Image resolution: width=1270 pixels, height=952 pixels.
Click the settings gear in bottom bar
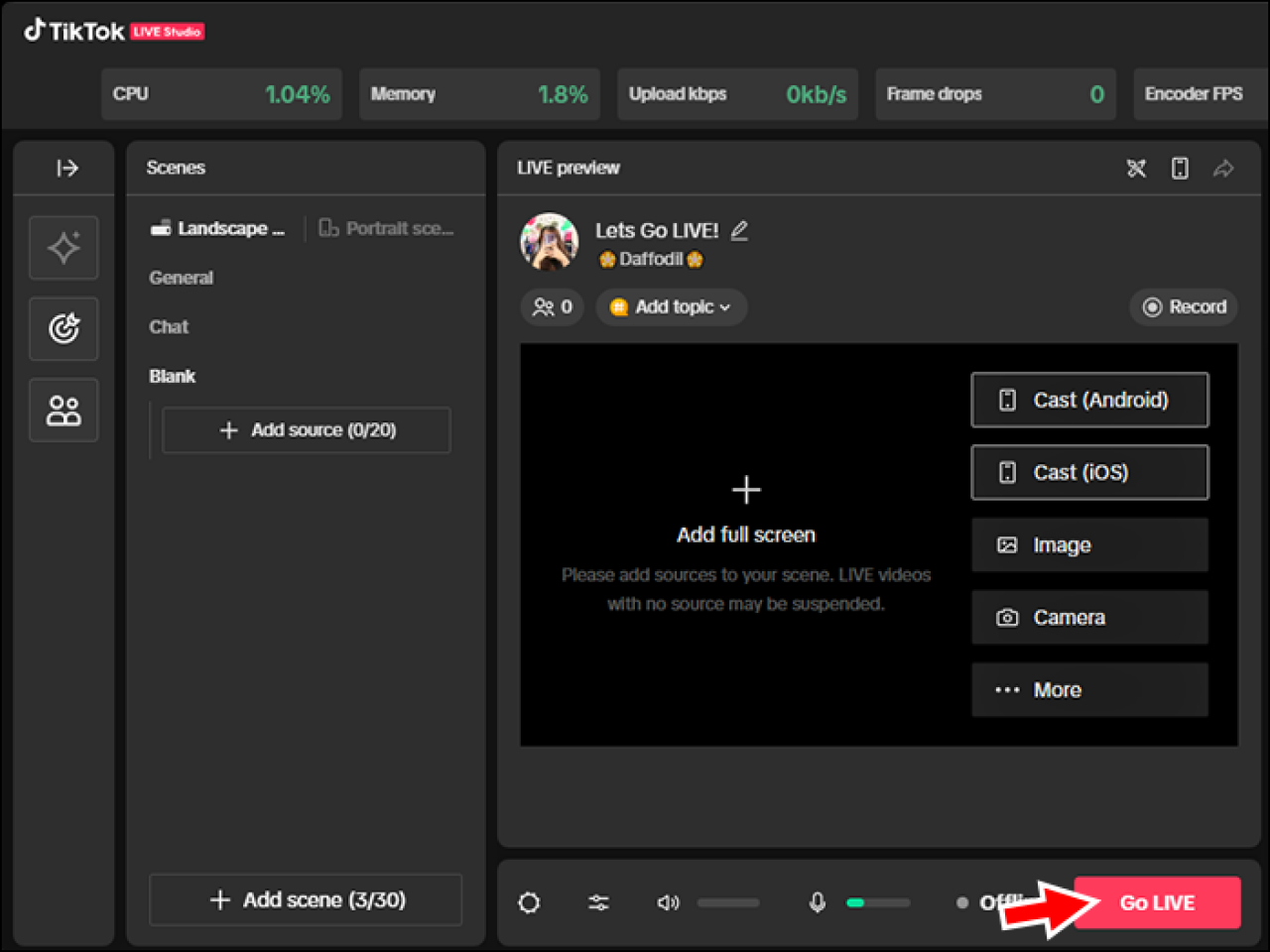pos(529,902)
